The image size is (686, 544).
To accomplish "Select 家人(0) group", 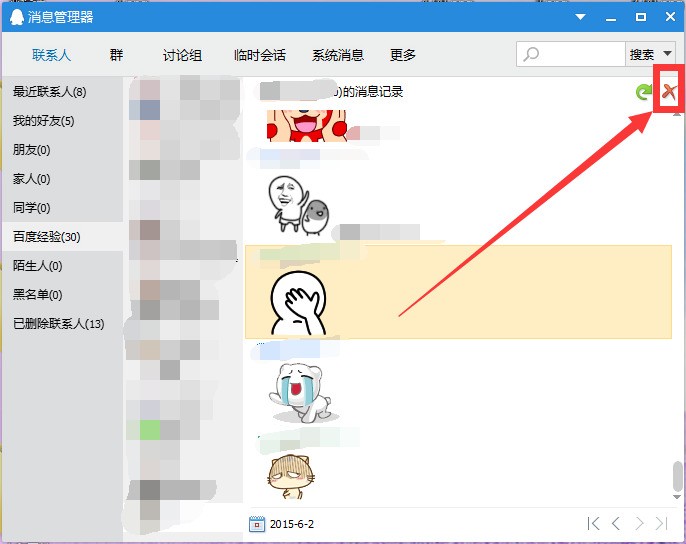I will pyautogui.click(x=62, y=179).
